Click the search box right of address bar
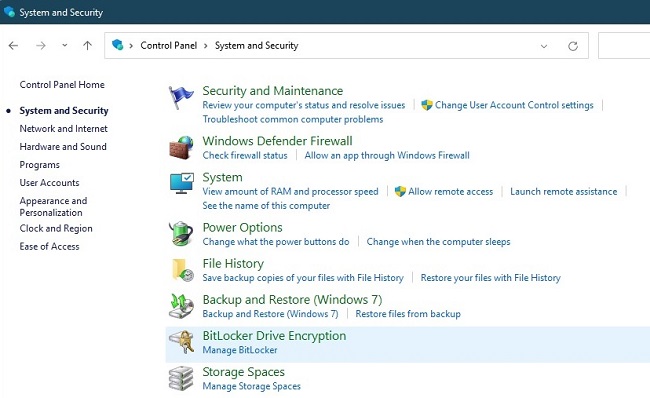This screenshot has height=398, width=650. 624,46
